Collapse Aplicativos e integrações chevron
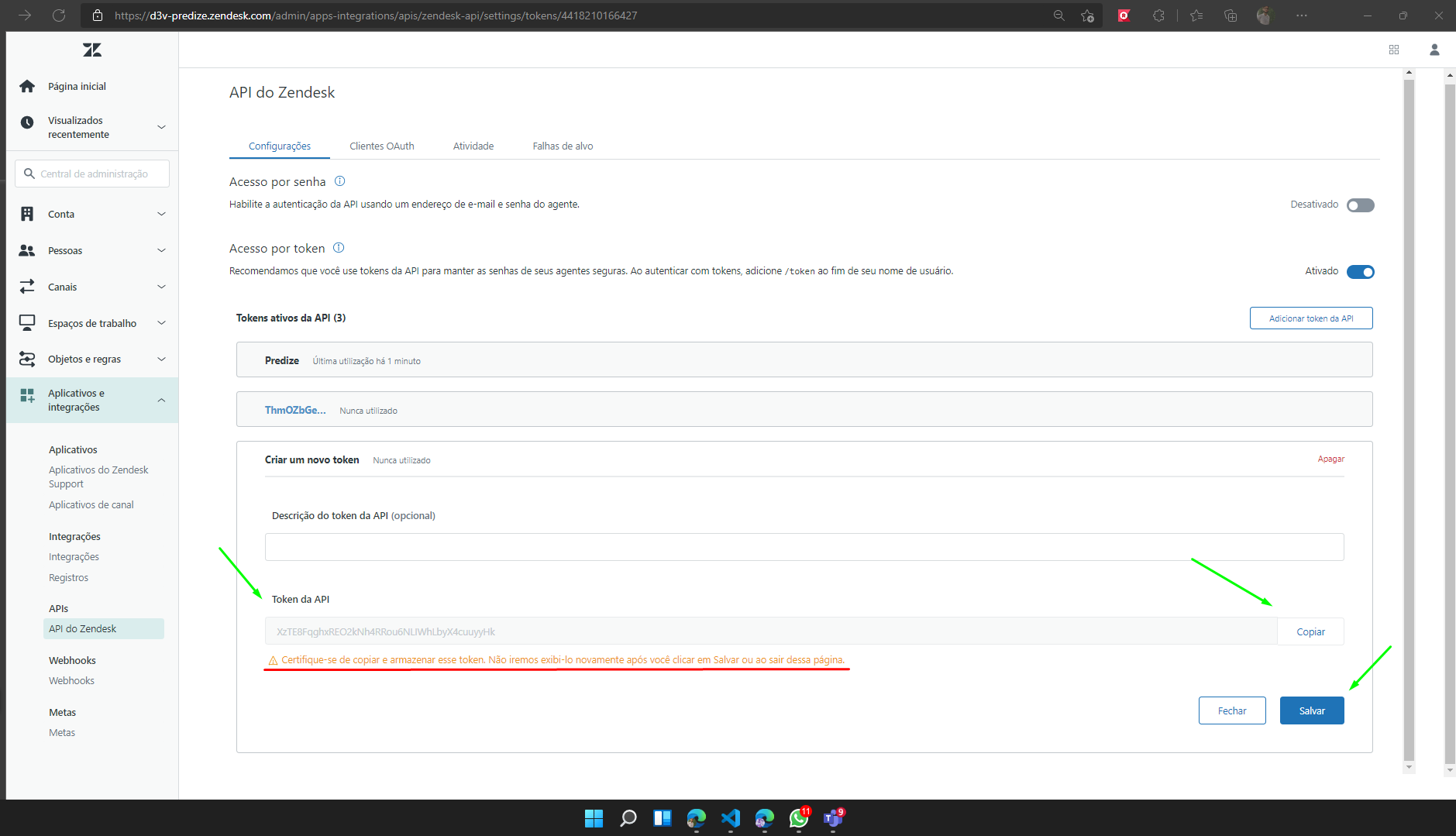 pyautogui.click(x=161, y=401)
